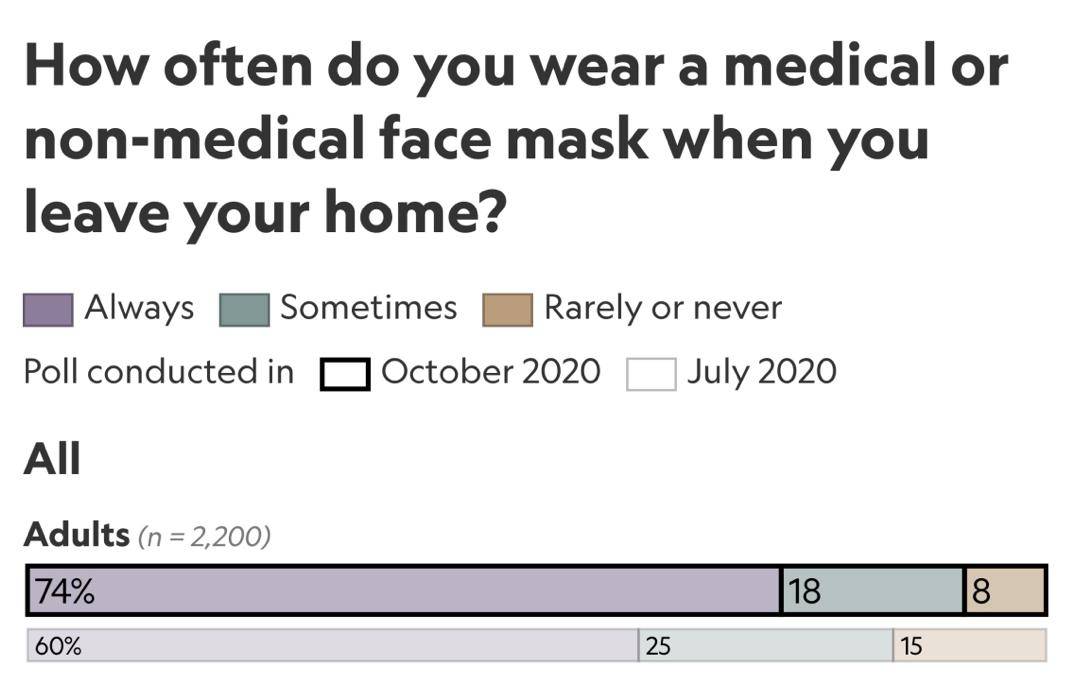Click the July 2020 label text
The width and height of the screenshot is (1076, 684).
(762, 373)
